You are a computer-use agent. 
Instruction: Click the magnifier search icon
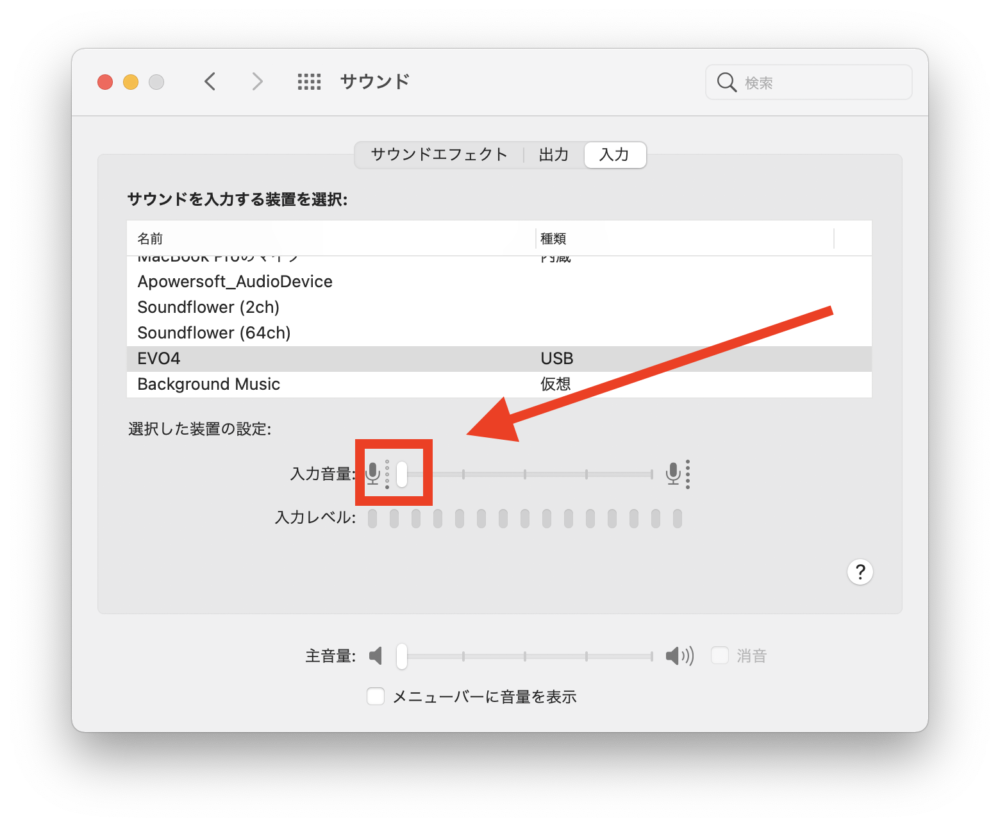726,82
